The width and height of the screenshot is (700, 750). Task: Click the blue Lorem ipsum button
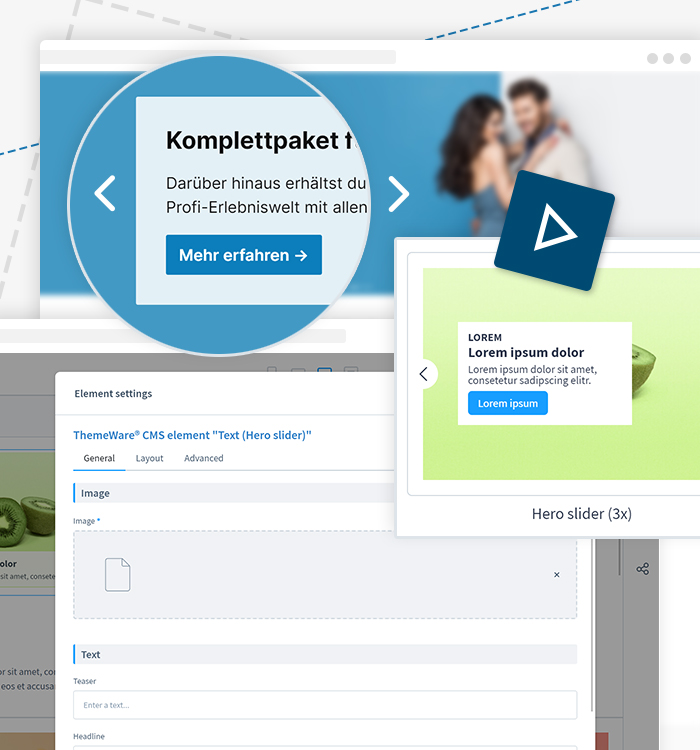(x=507, y=403)
